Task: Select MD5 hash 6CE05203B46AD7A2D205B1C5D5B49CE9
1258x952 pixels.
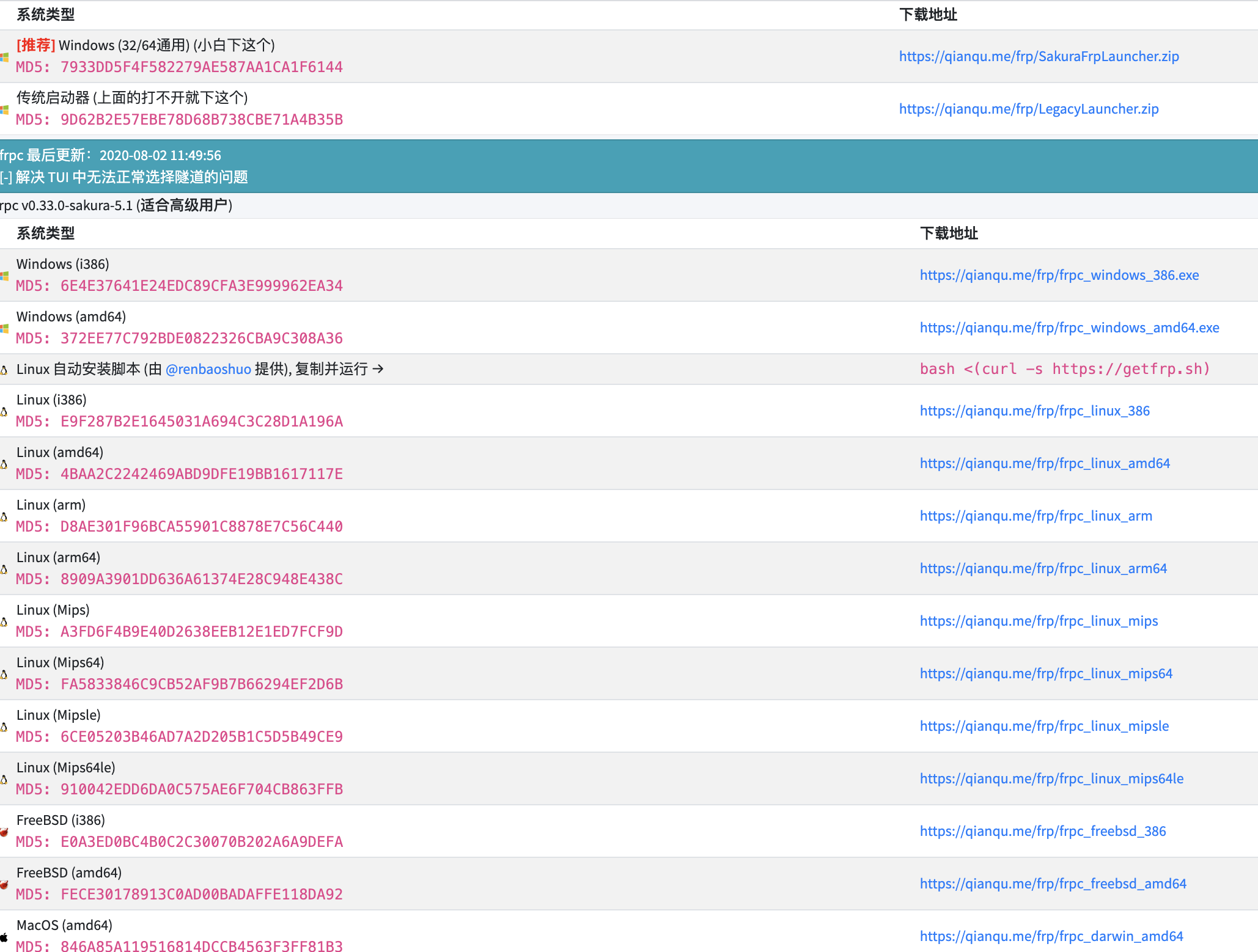Action: [x=202, y=737]
